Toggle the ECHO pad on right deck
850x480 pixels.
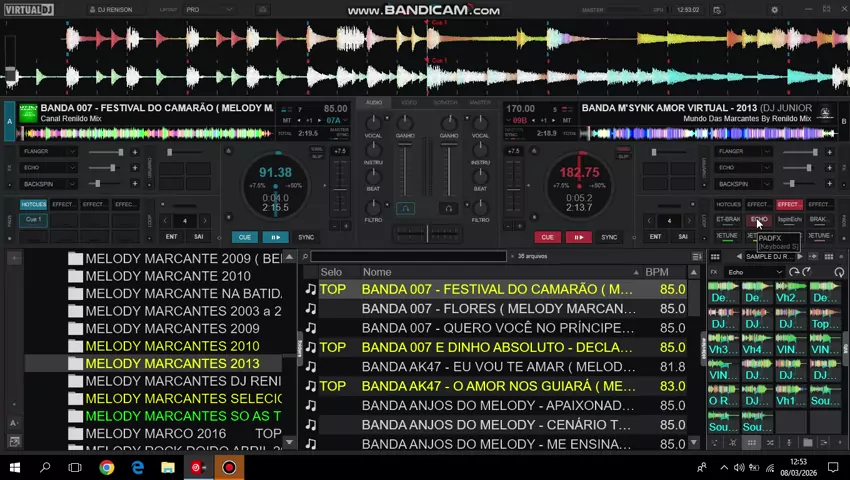tap(759, 220)
